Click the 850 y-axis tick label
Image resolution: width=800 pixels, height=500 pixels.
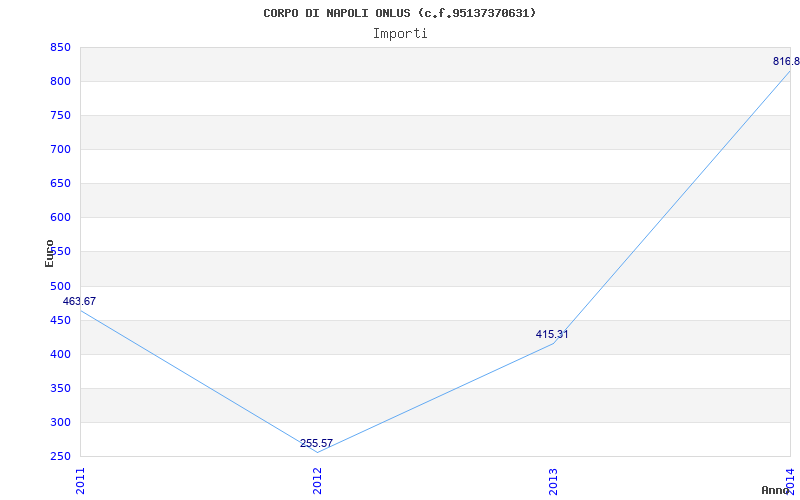tap(60, 48)
